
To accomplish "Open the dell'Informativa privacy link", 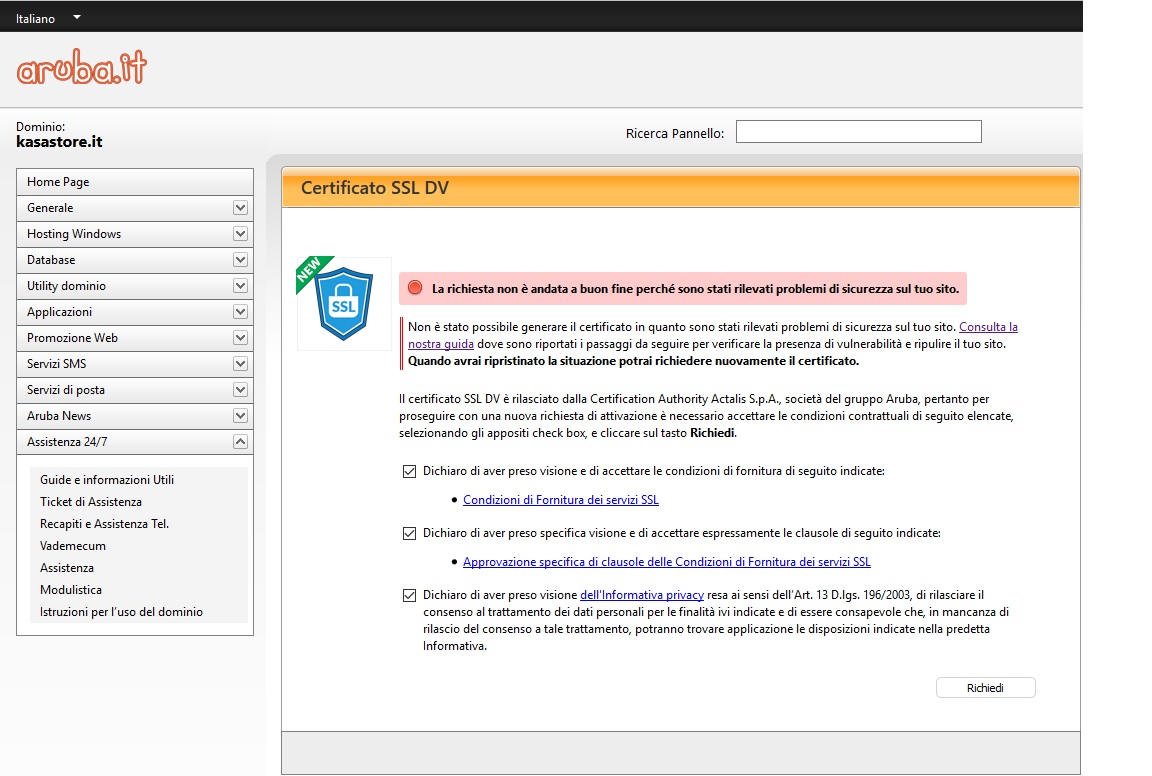I will 641,595.
